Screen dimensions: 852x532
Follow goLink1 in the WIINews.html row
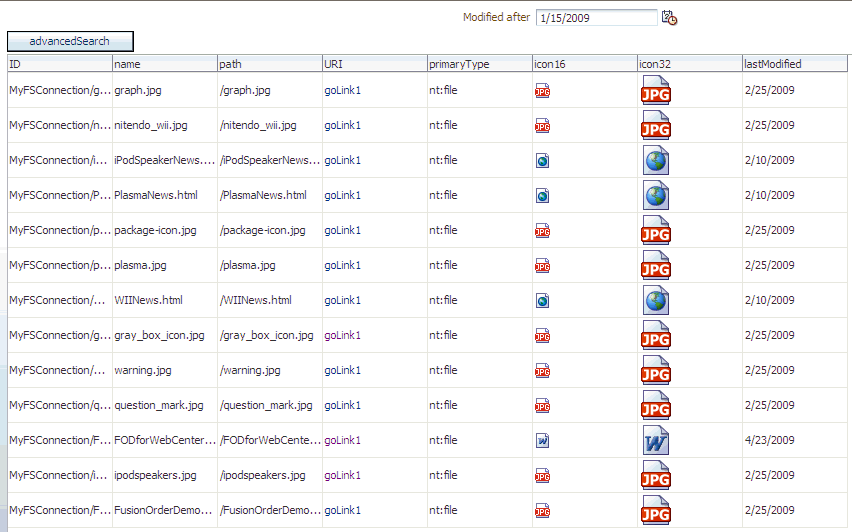(x=342, y=300)
